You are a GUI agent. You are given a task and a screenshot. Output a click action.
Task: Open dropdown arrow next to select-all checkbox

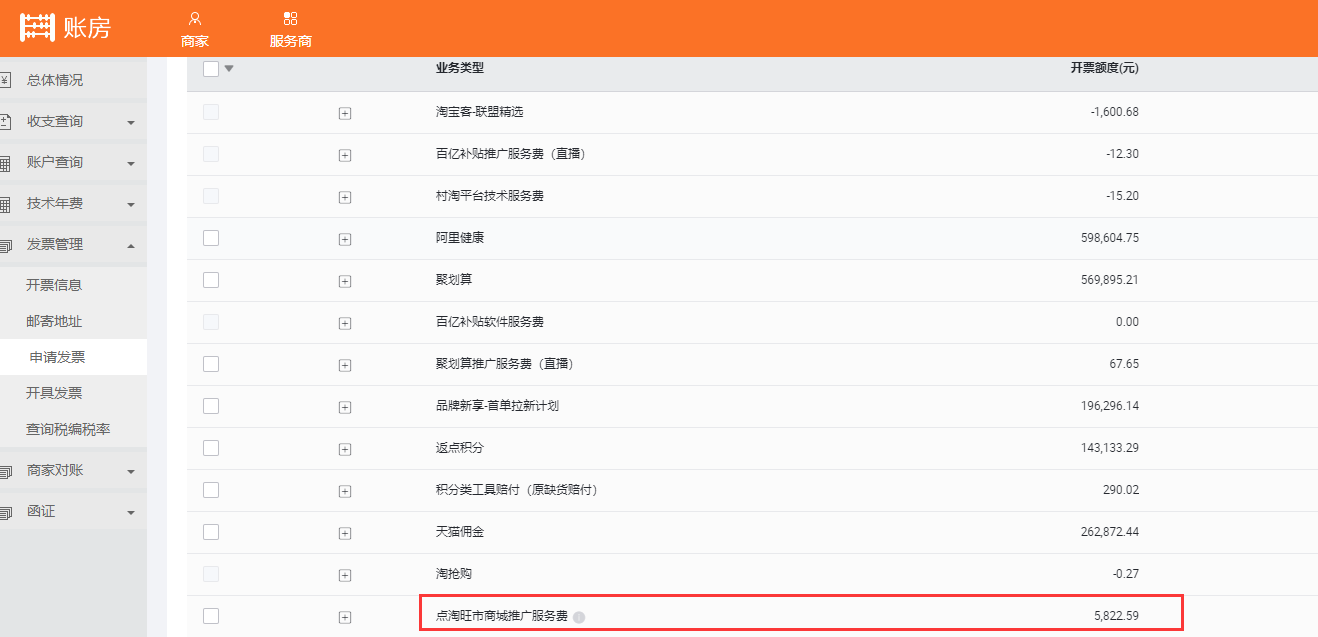pyautogui.click(x=229, y=69)
